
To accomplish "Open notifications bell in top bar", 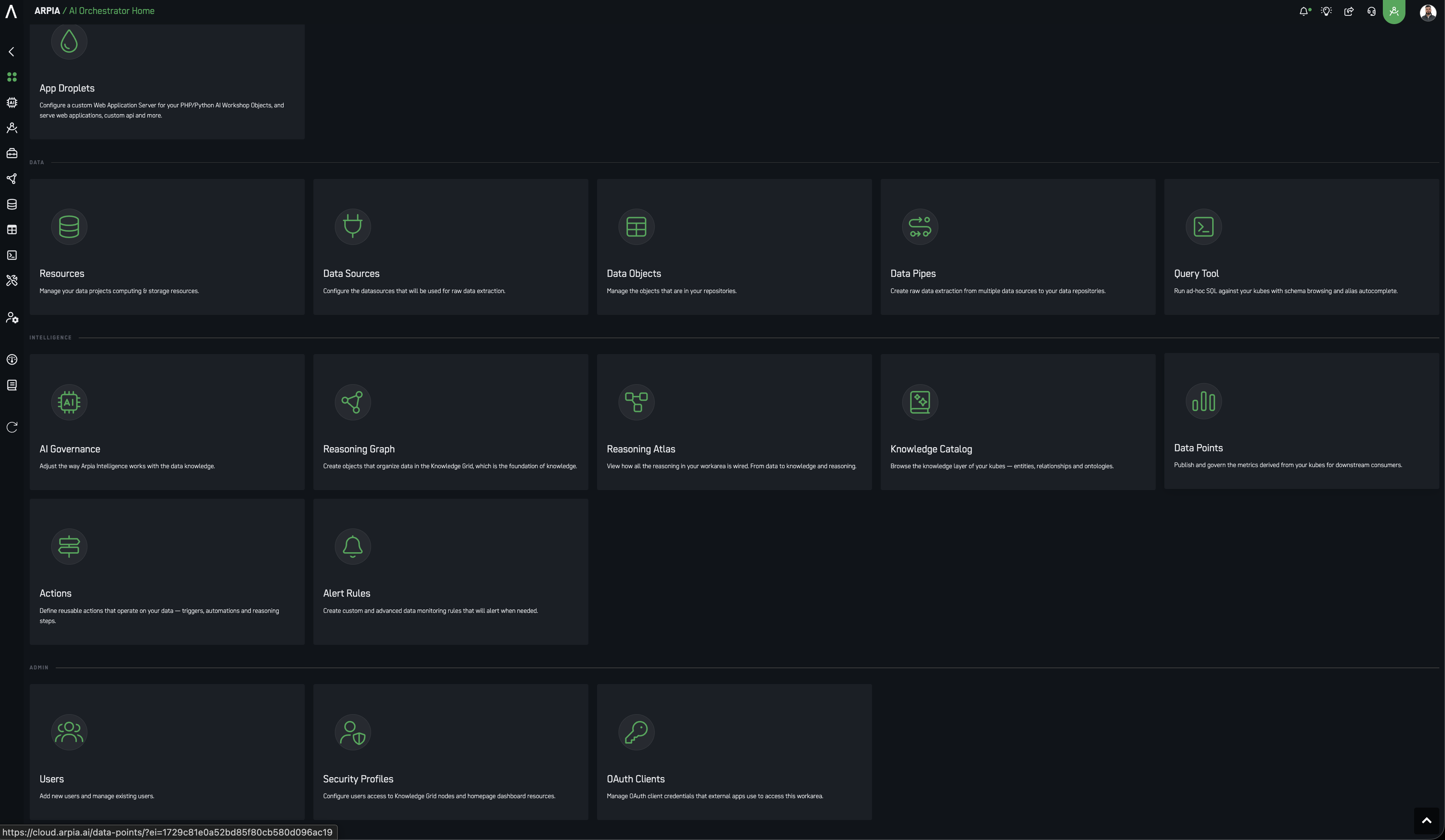I will click(1304, 11).
